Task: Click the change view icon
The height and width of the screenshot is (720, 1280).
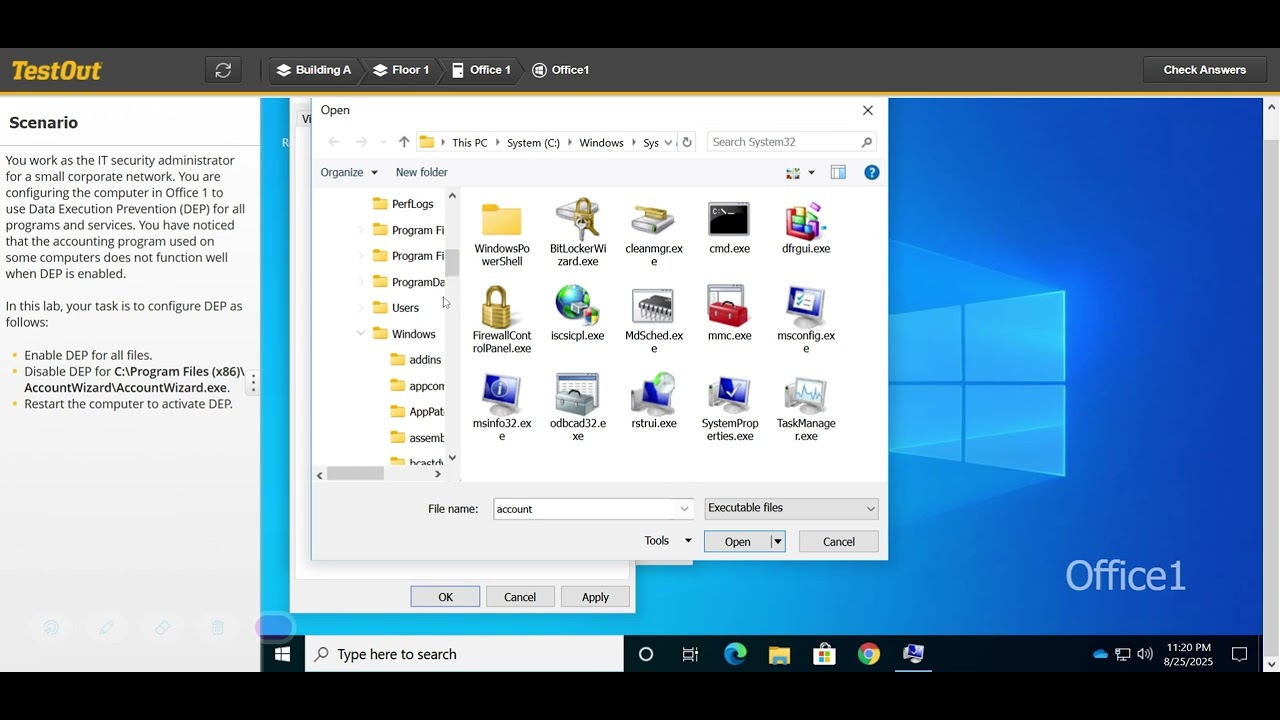Action: [793, 172]
